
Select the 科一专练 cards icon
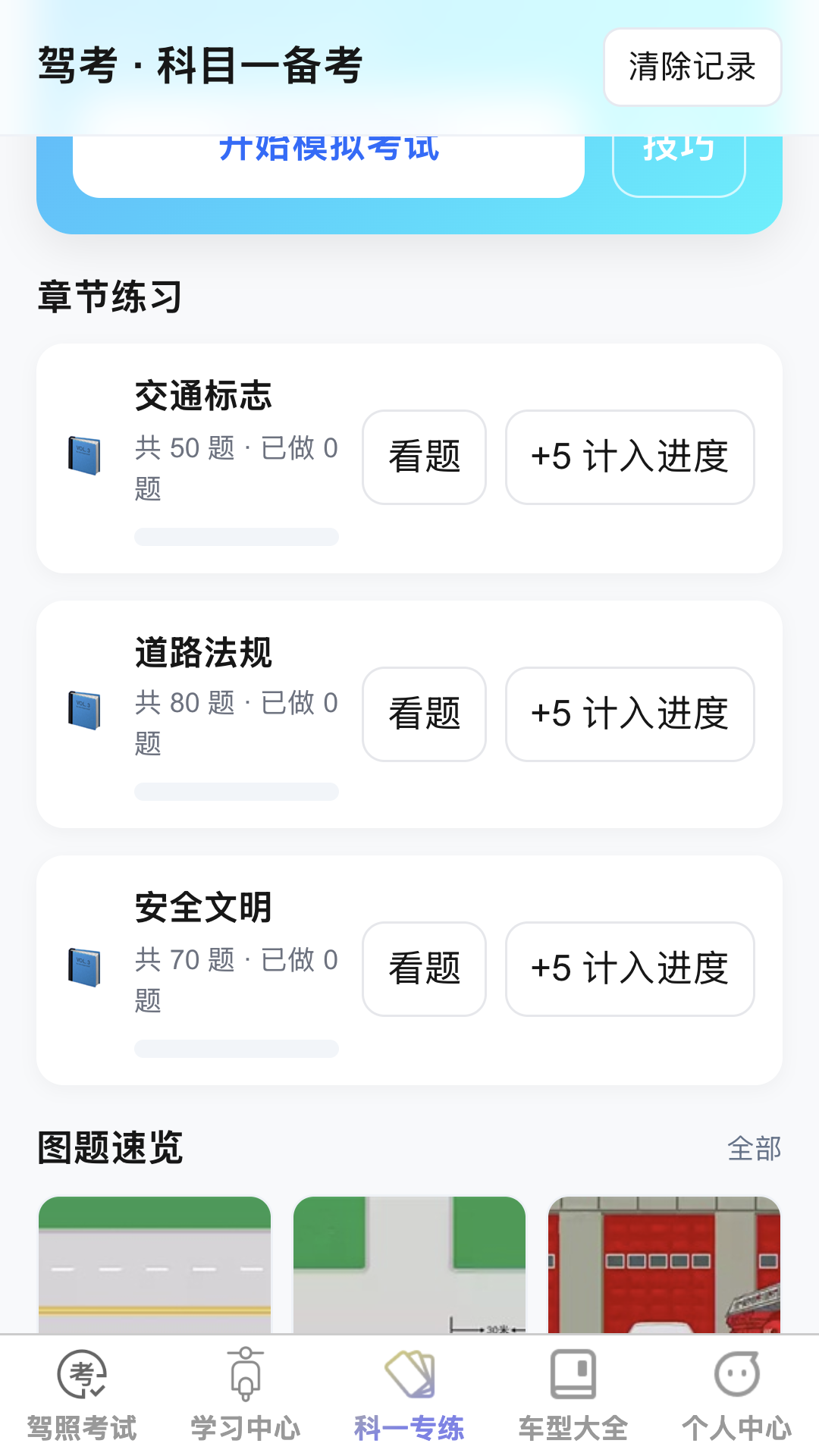409,1374
